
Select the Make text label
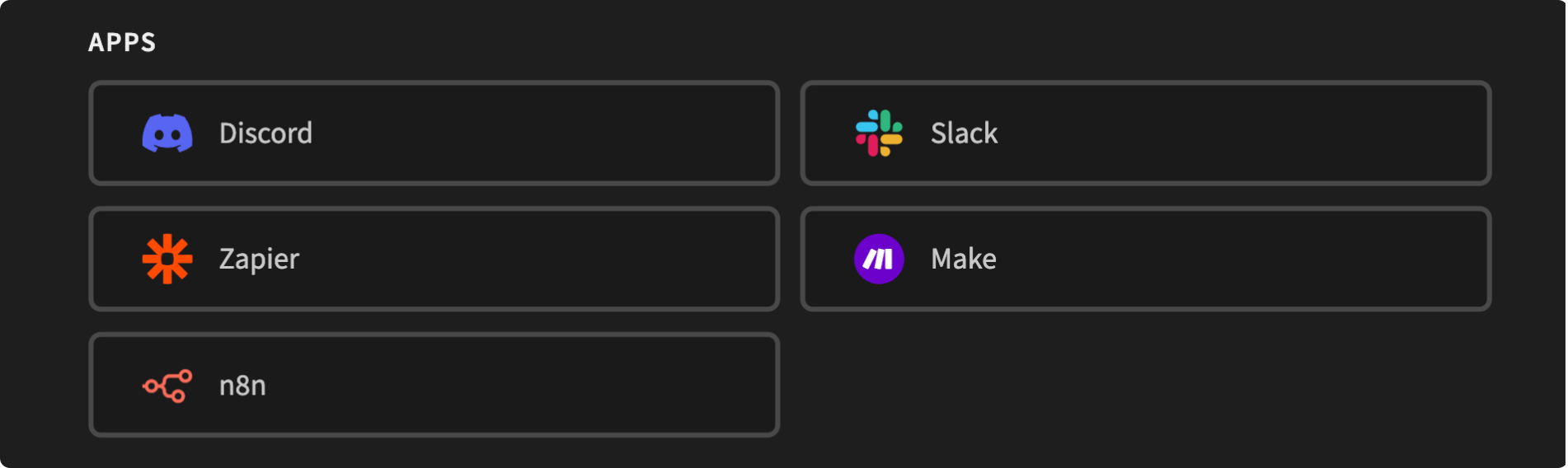pyautogui.click(x=963, y=259)
